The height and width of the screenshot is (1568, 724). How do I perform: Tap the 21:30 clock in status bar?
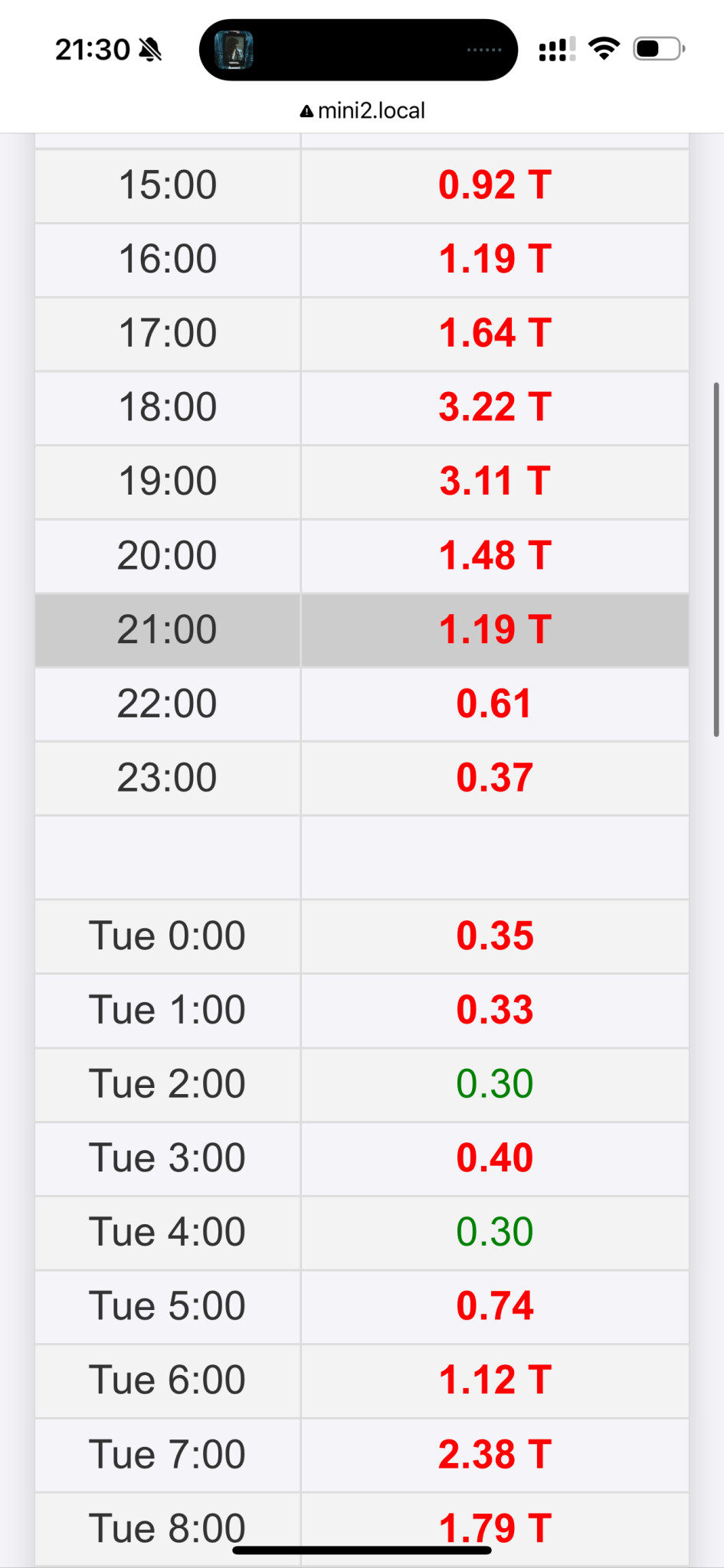click(x=93, y=50)
